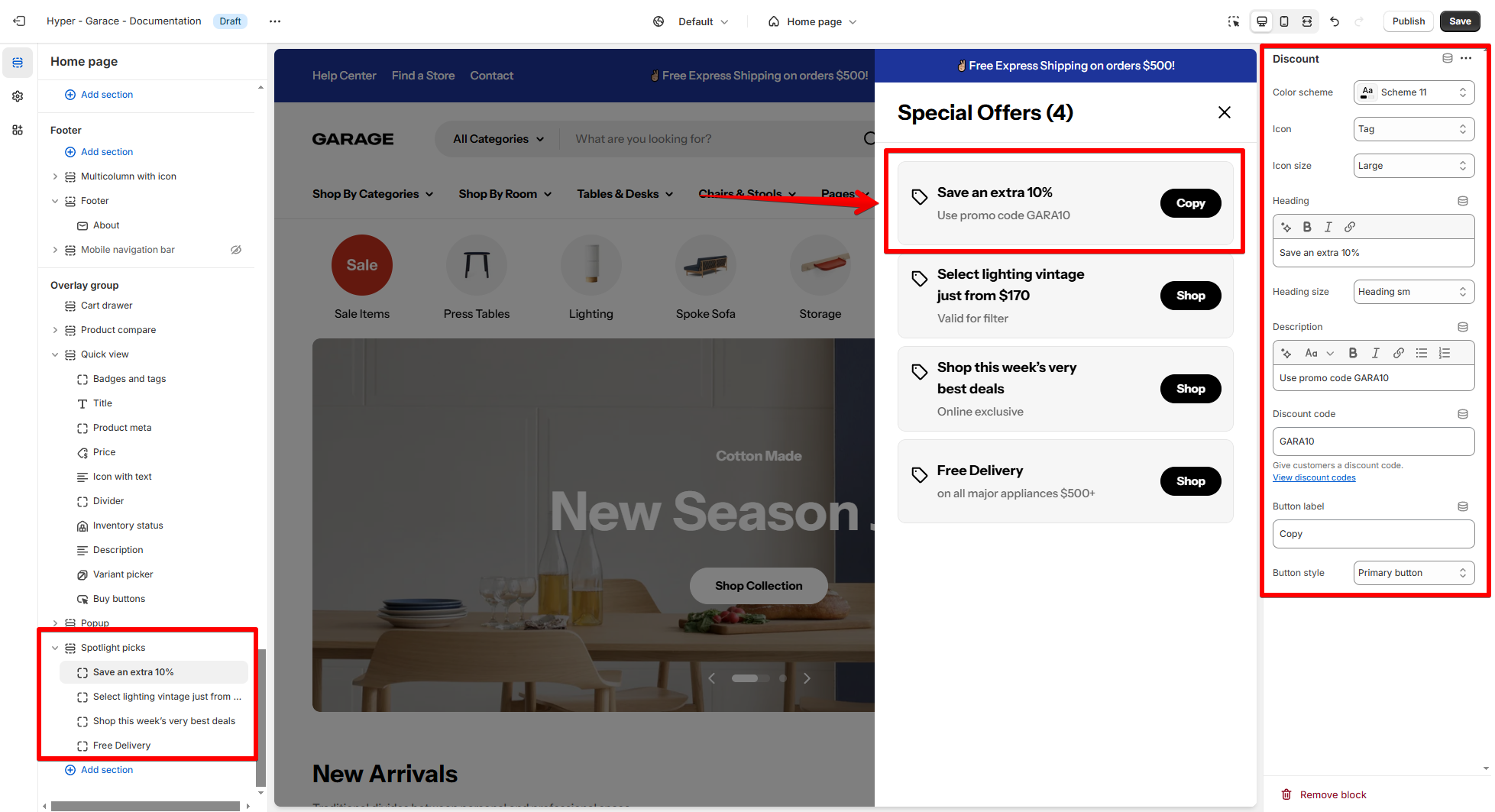This screenshot has height=812, width=1495.
Task: Click Remove block
Action: [1324, 794]
